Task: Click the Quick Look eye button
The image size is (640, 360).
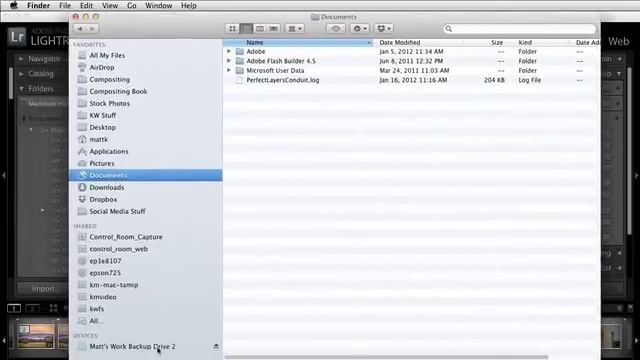Action: (336, 29)
